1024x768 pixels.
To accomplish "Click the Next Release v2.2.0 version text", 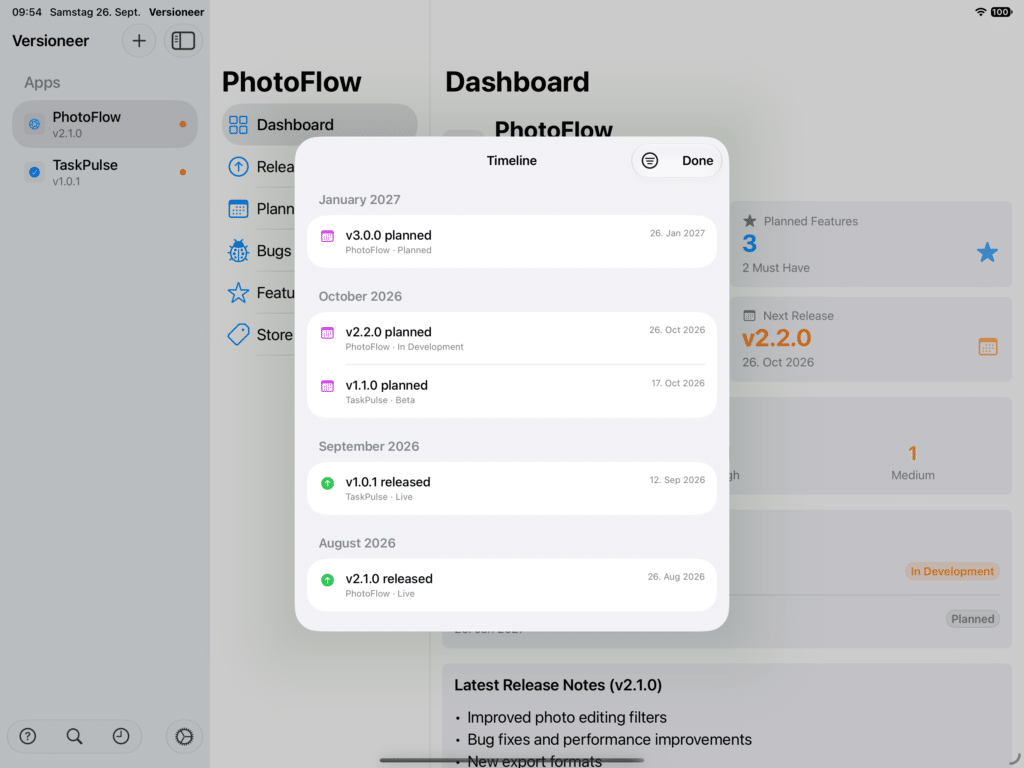I will pyautogui.click(x=776, y=338).
